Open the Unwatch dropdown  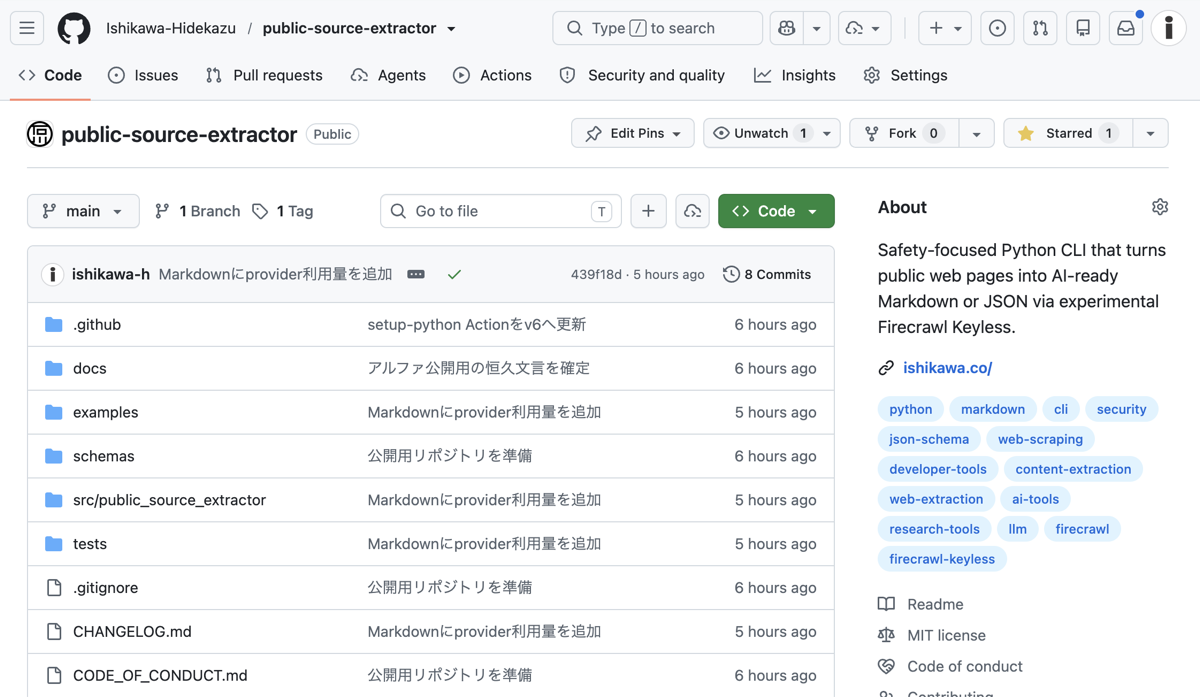pos(772,133)
